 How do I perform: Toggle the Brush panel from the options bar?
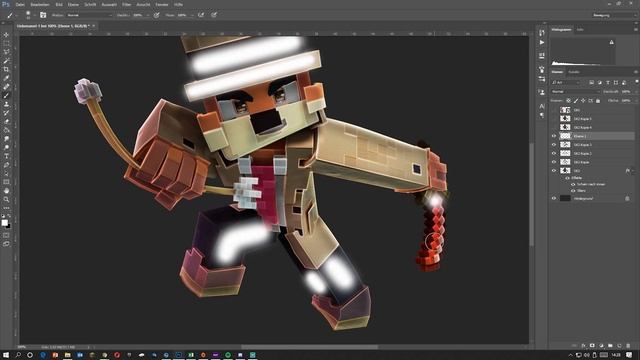43,15
